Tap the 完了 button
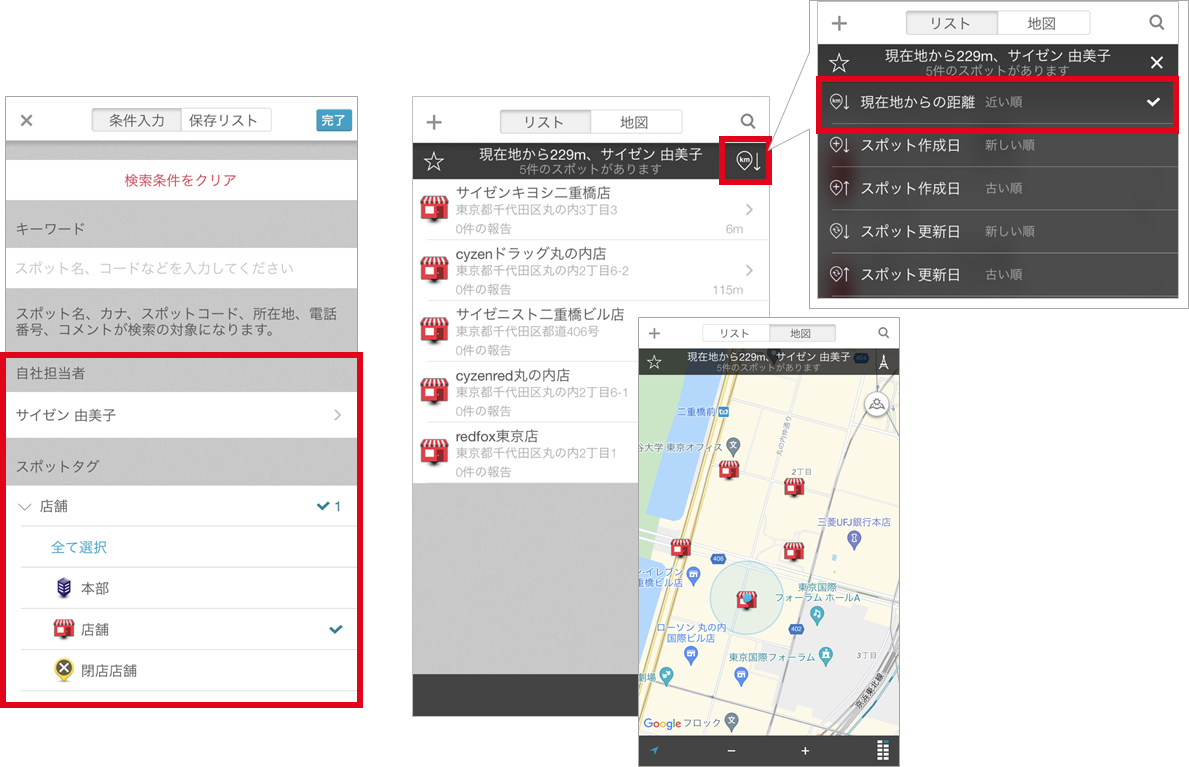This screenshot has width=1189, height=767. click(334, 120)
